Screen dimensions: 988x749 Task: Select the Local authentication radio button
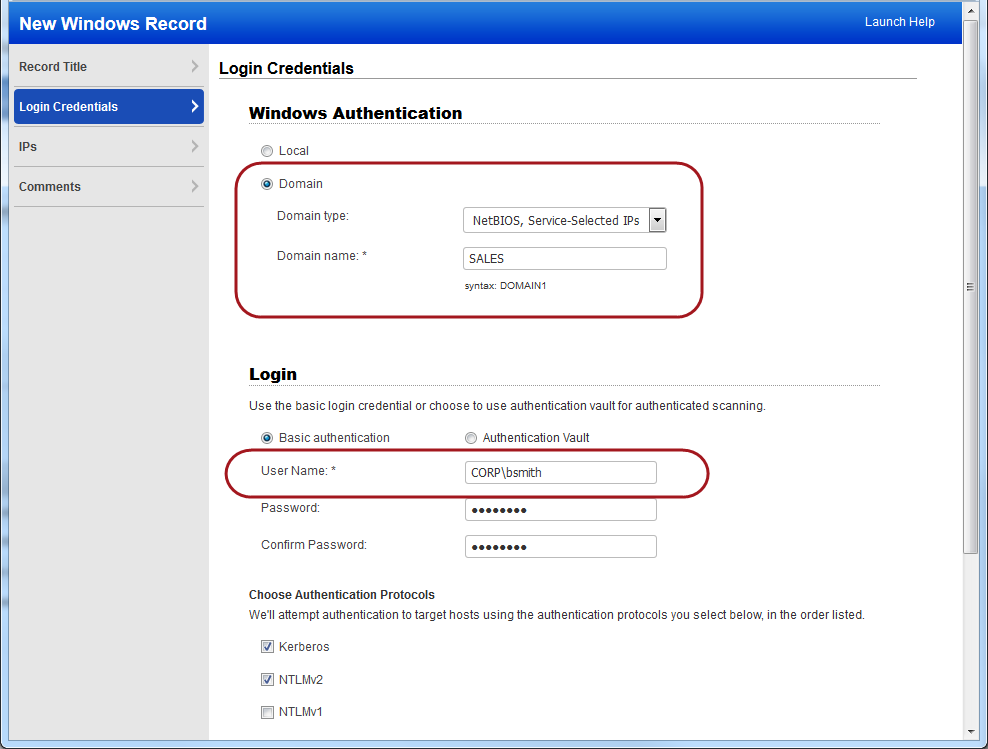tap(267, 150)
